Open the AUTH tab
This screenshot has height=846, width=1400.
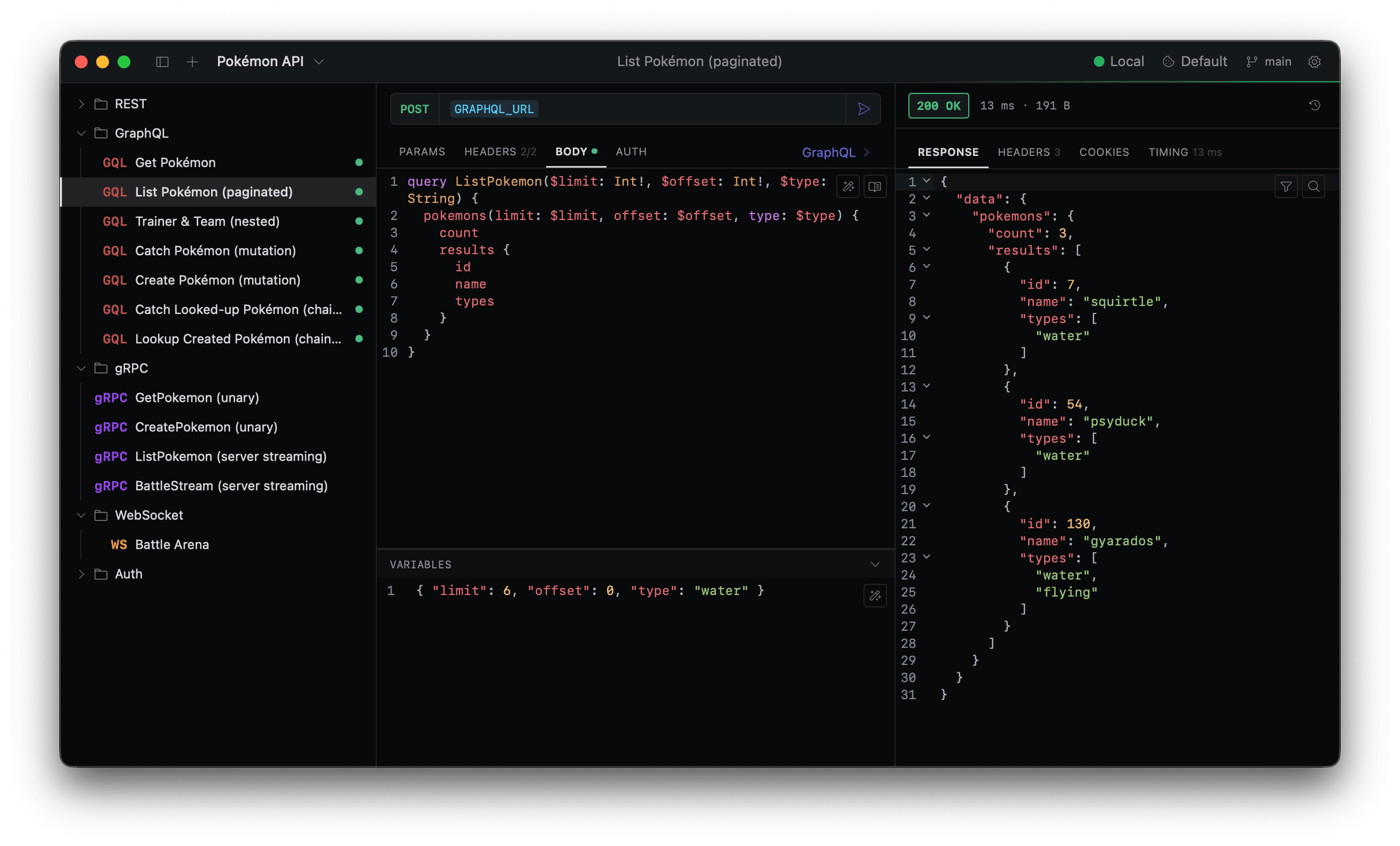[x=631, y=152]
